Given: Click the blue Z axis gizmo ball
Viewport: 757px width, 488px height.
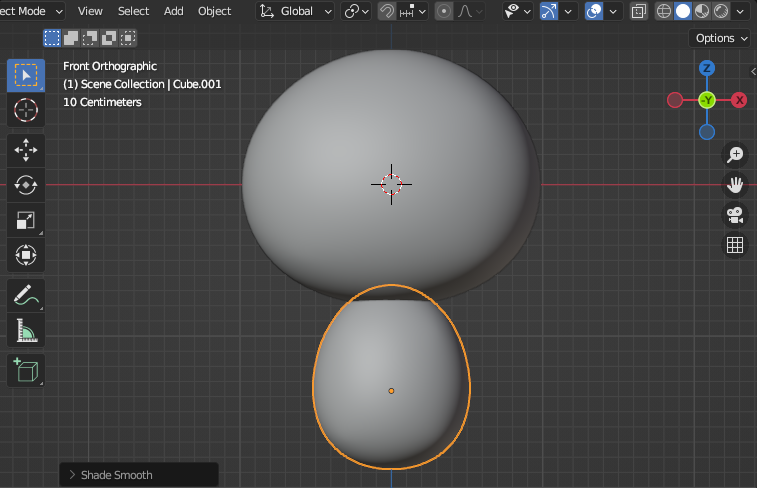Looking at the screenshot, I should pyautogui.click(x=707, y=68).
